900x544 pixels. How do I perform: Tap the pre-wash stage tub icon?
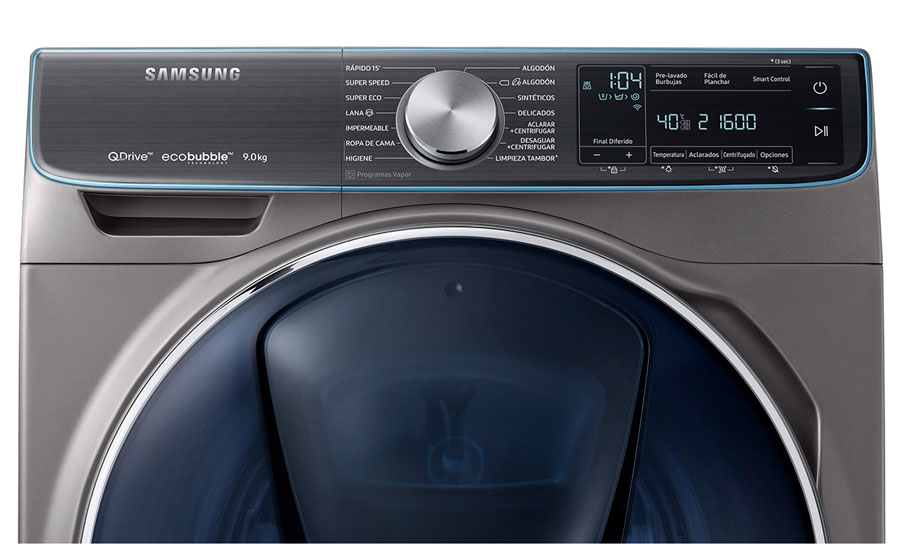pyautogui.click(x=603, y=97)
